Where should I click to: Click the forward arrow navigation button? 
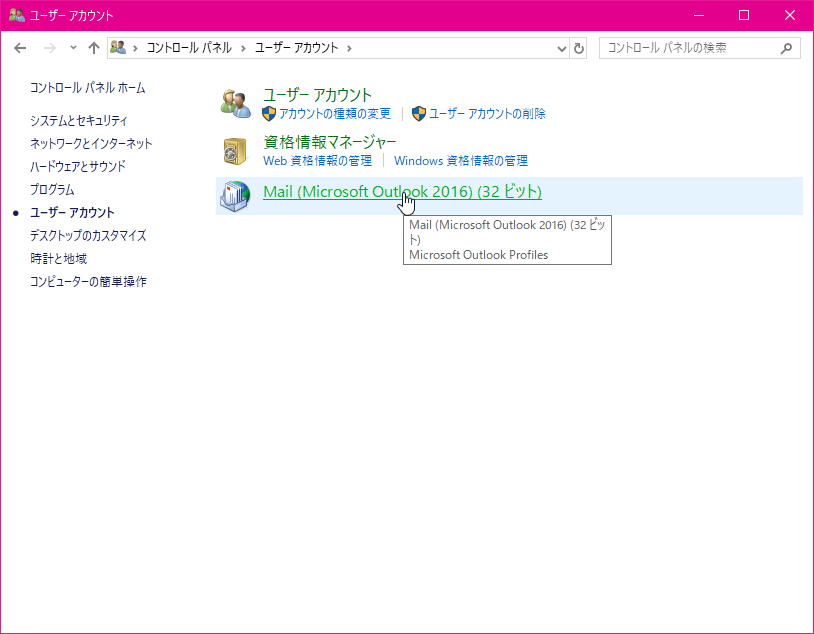[49, 48]
